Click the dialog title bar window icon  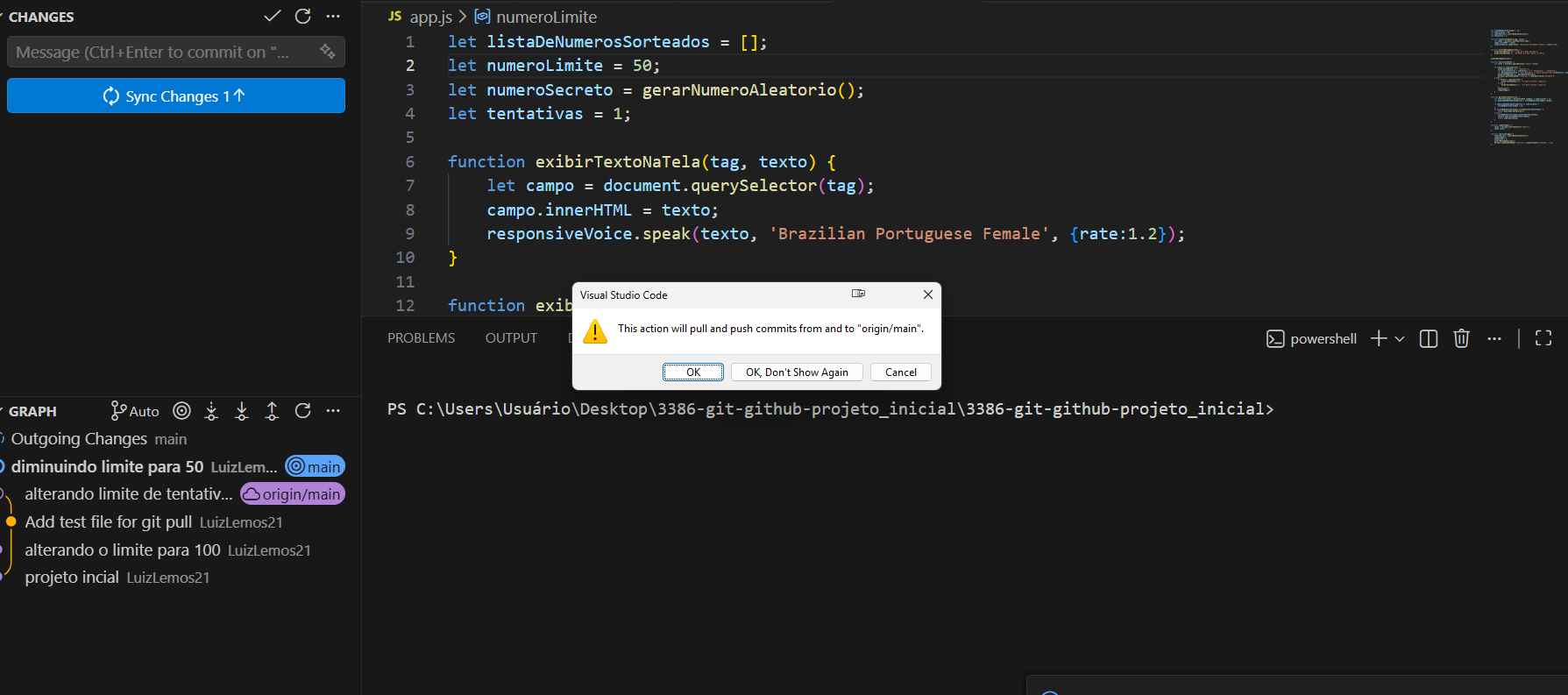click(858, 294)
